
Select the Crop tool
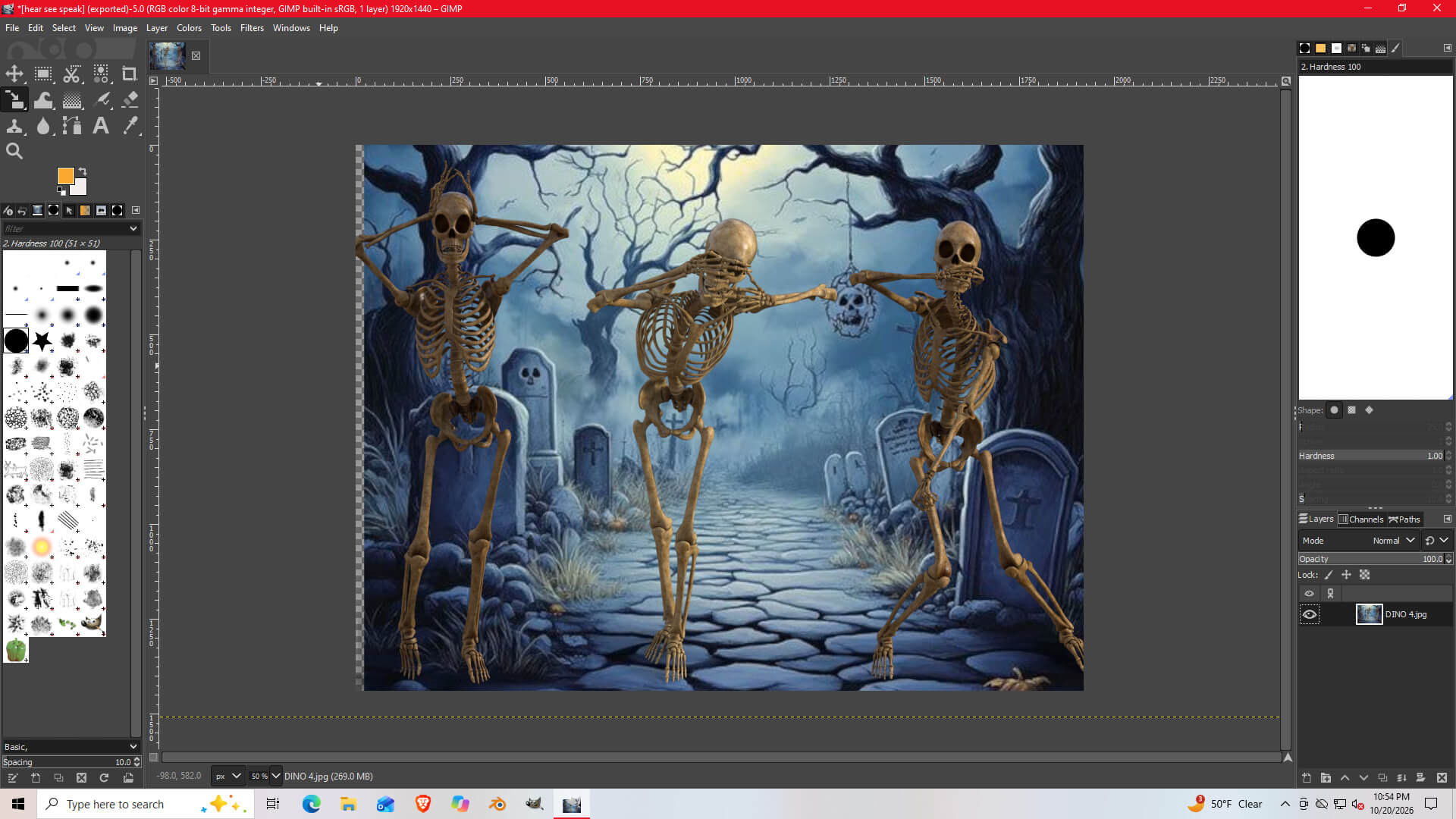coord(130,74)
